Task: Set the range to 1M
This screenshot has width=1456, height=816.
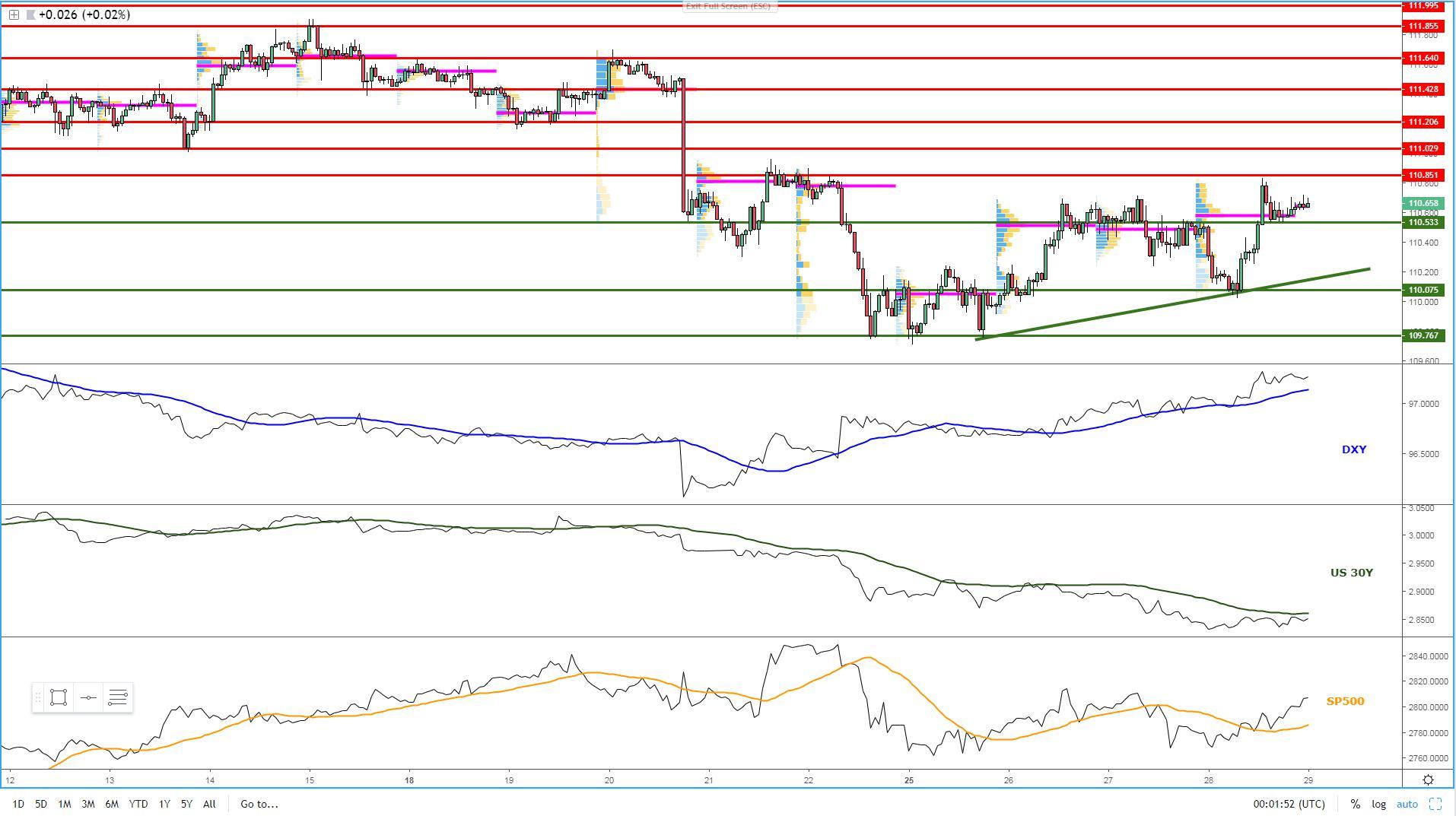Action: 65,804
